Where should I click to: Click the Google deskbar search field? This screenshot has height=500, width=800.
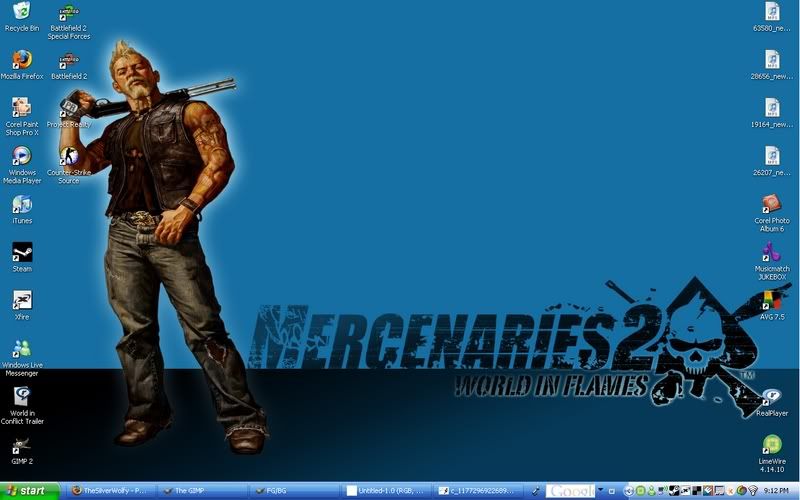pos(570,491)
